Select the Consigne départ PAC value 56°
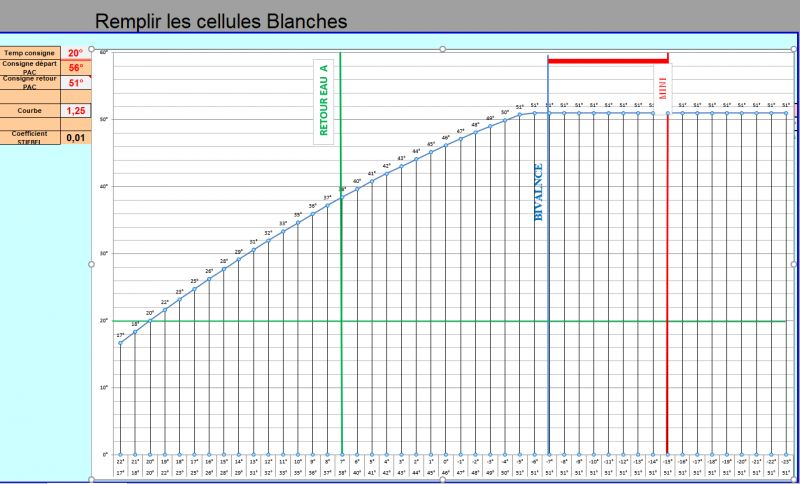The image size is (800, 484). pos(75,68)
